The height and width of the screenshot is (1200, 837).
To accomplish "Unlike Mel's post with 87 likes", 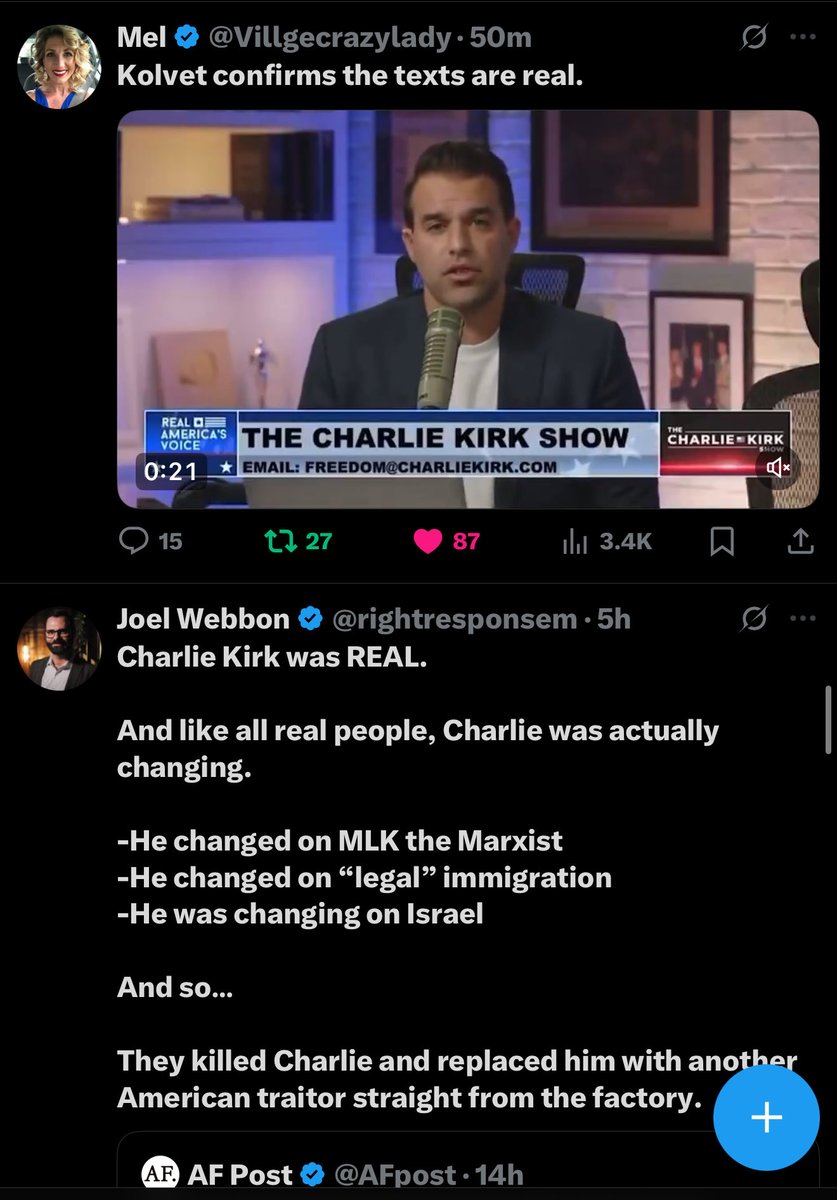I will tap(446, 541).
